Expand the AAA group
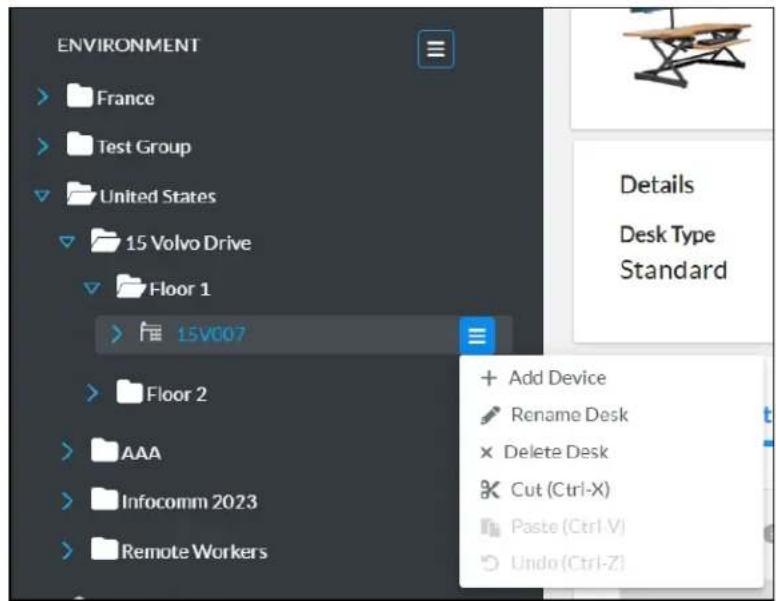This screenshot has width=776, height=601. (67, 452)
